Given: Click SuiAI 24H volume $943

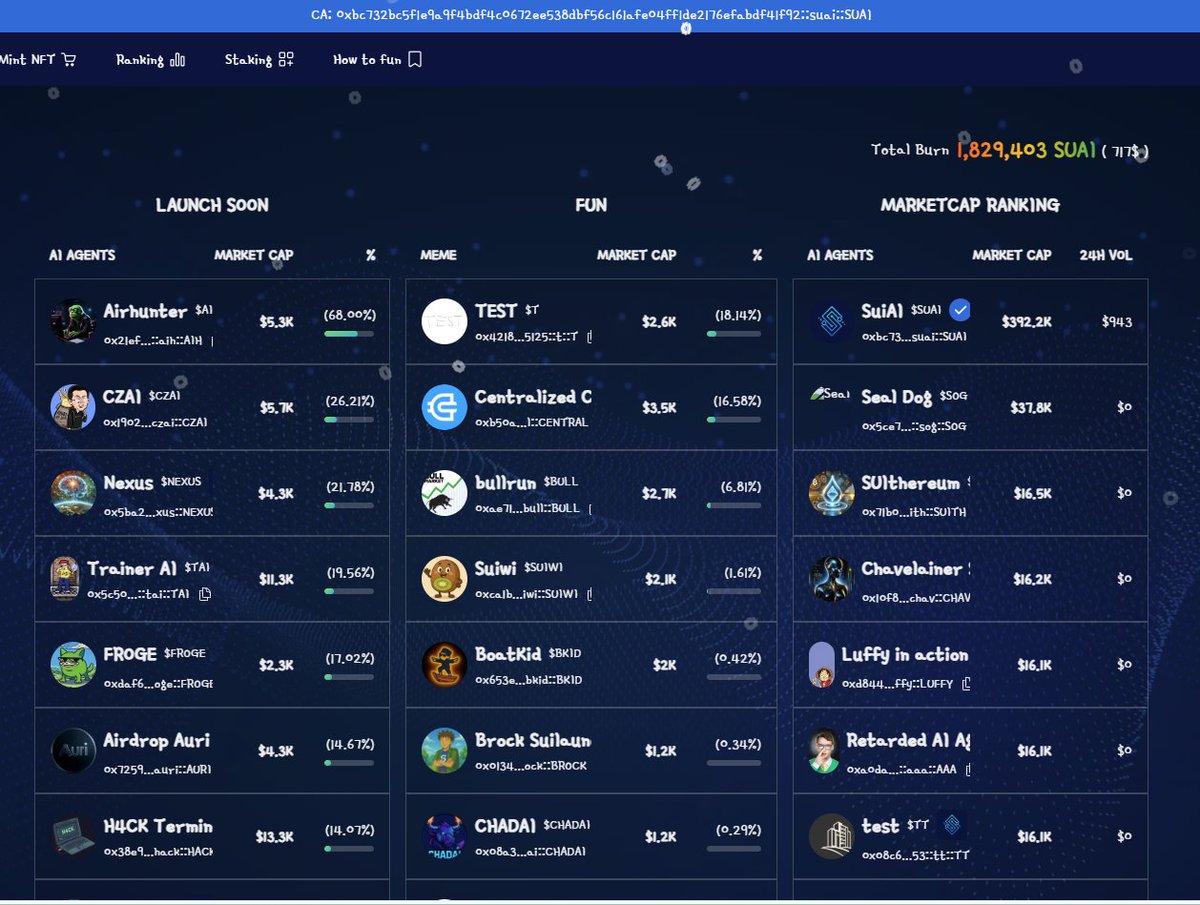Looking at the screenshot, I should tap(1117, 322).
